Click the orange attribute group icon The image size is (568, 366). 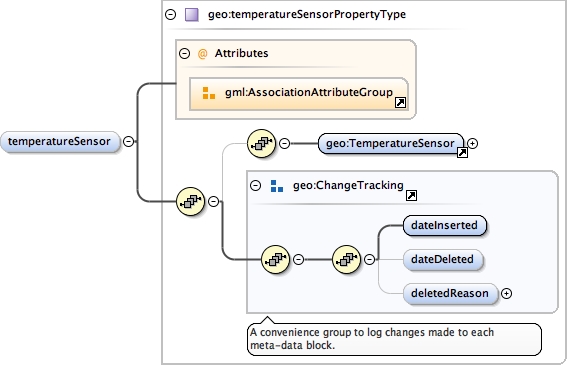click(x=209, y=93)
